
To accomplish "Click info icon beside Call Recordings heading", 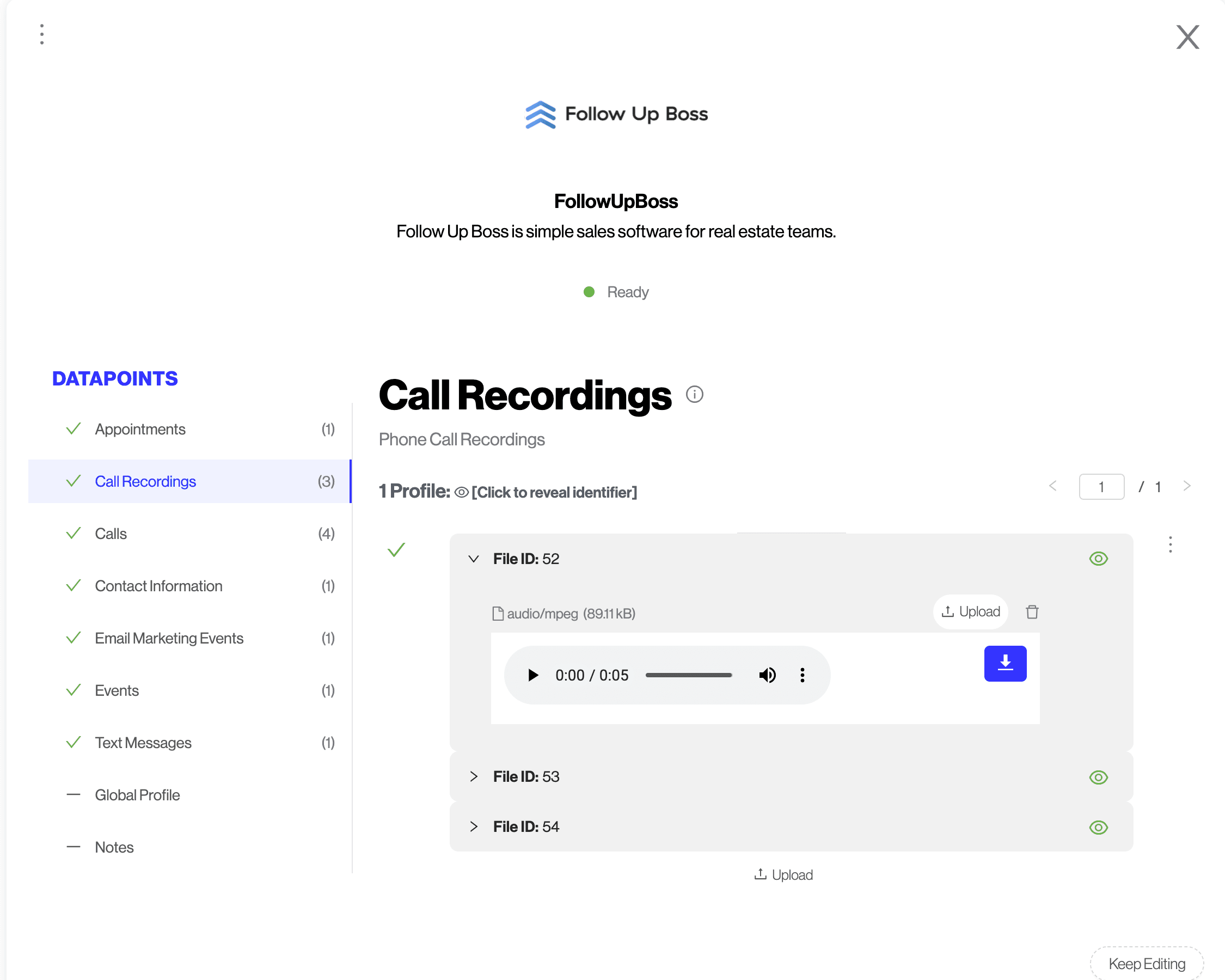I will click(694, 394).
